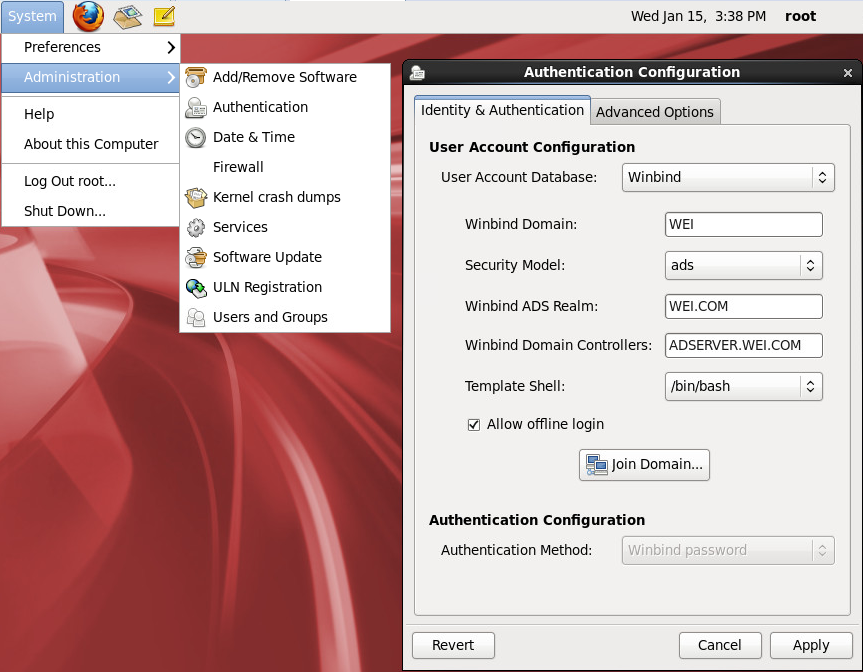Click the Date & Time clock icon
863x672 pixels.
(x=196, y=137)
